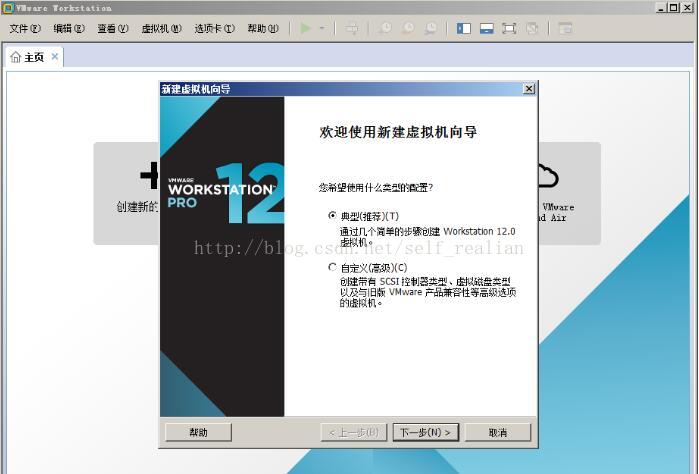699x474 pixels.
Task: Click the 取消 button
Action: point(498,432)
